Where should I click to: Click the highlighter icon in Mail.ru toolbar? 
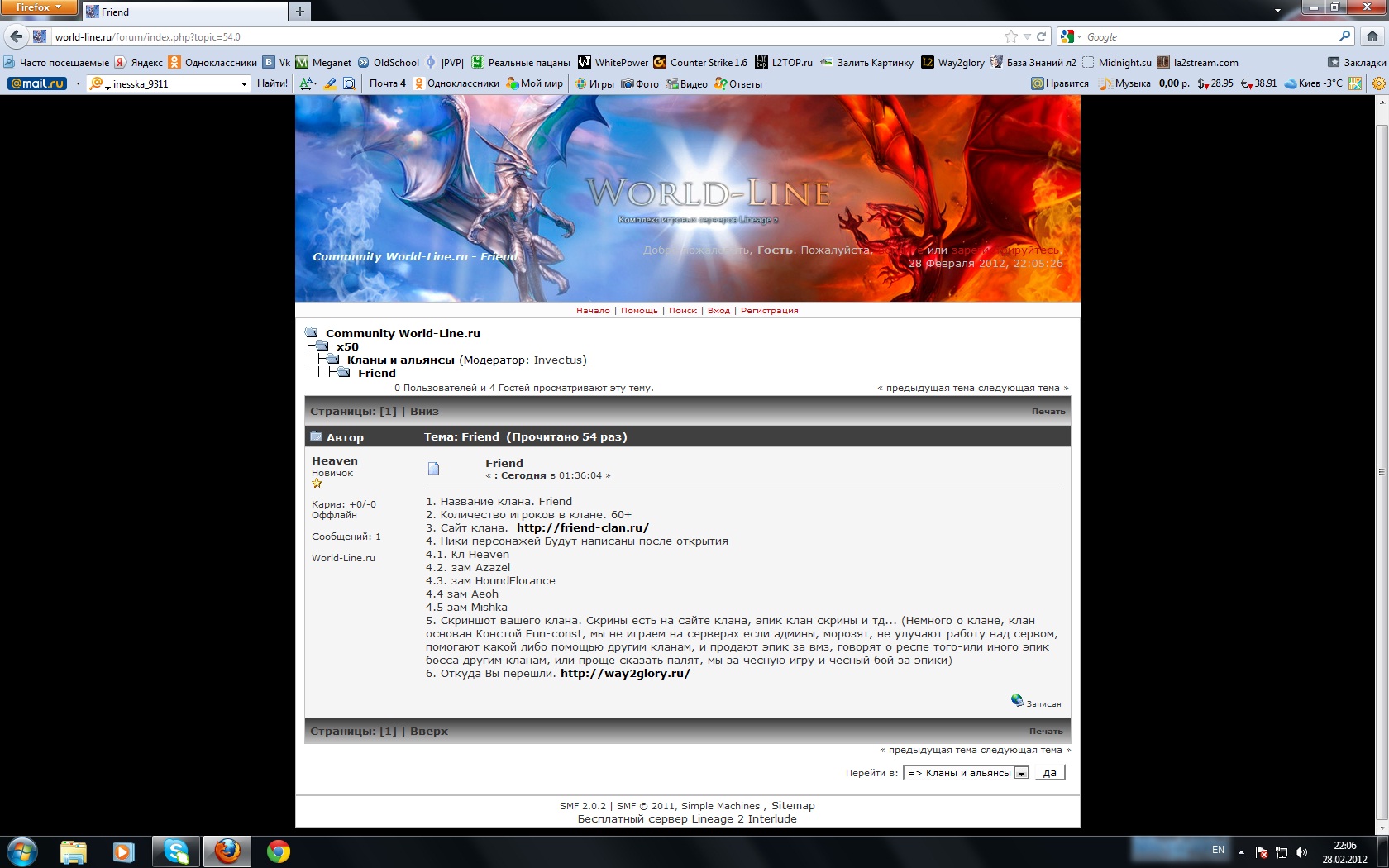(x=330, y=83)
